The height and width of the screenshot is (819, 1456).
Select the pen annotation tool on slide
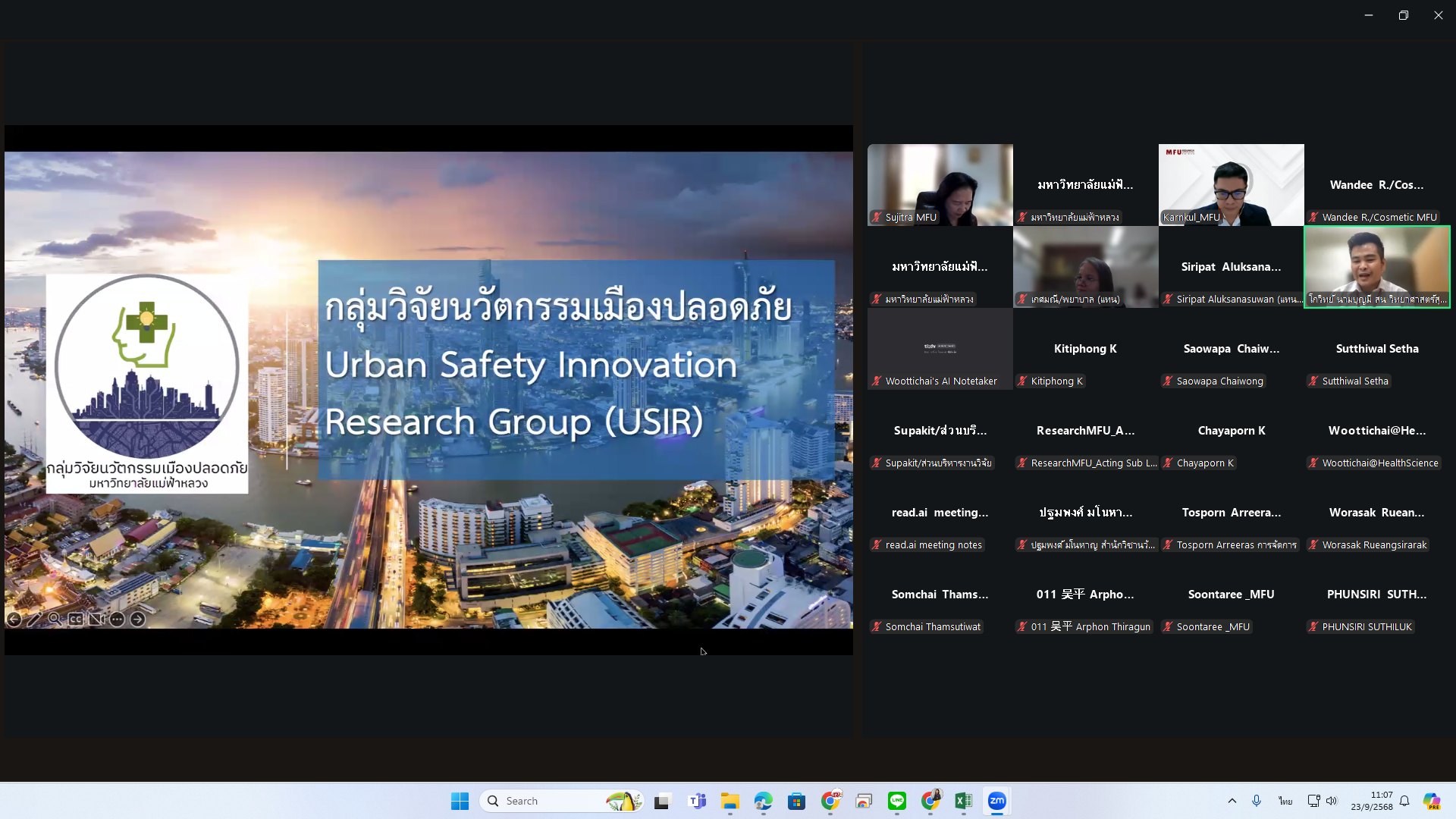point(34,620)
